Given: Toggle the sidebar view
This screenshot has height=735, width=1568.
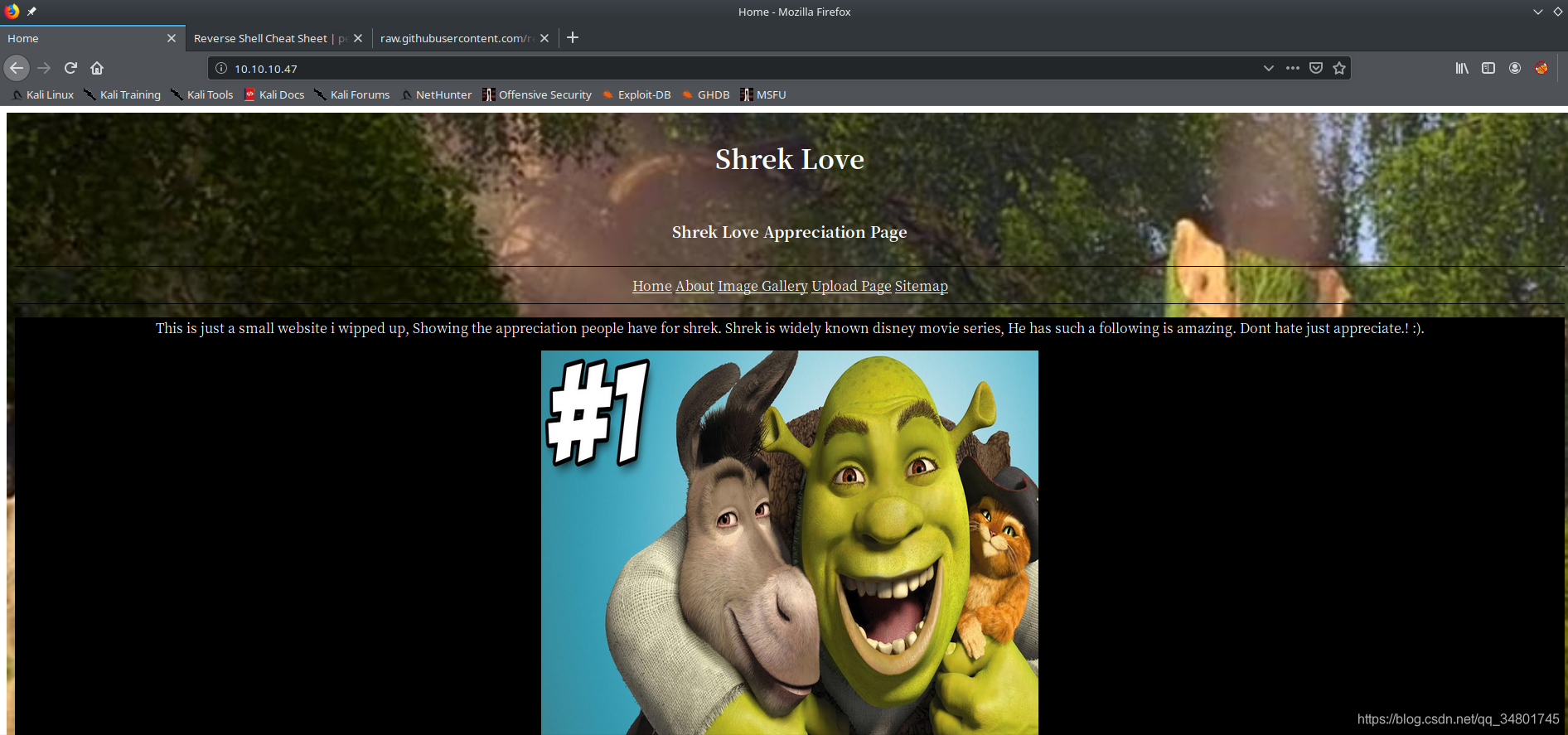Looking at the screenshot, I should point(1488,68).
